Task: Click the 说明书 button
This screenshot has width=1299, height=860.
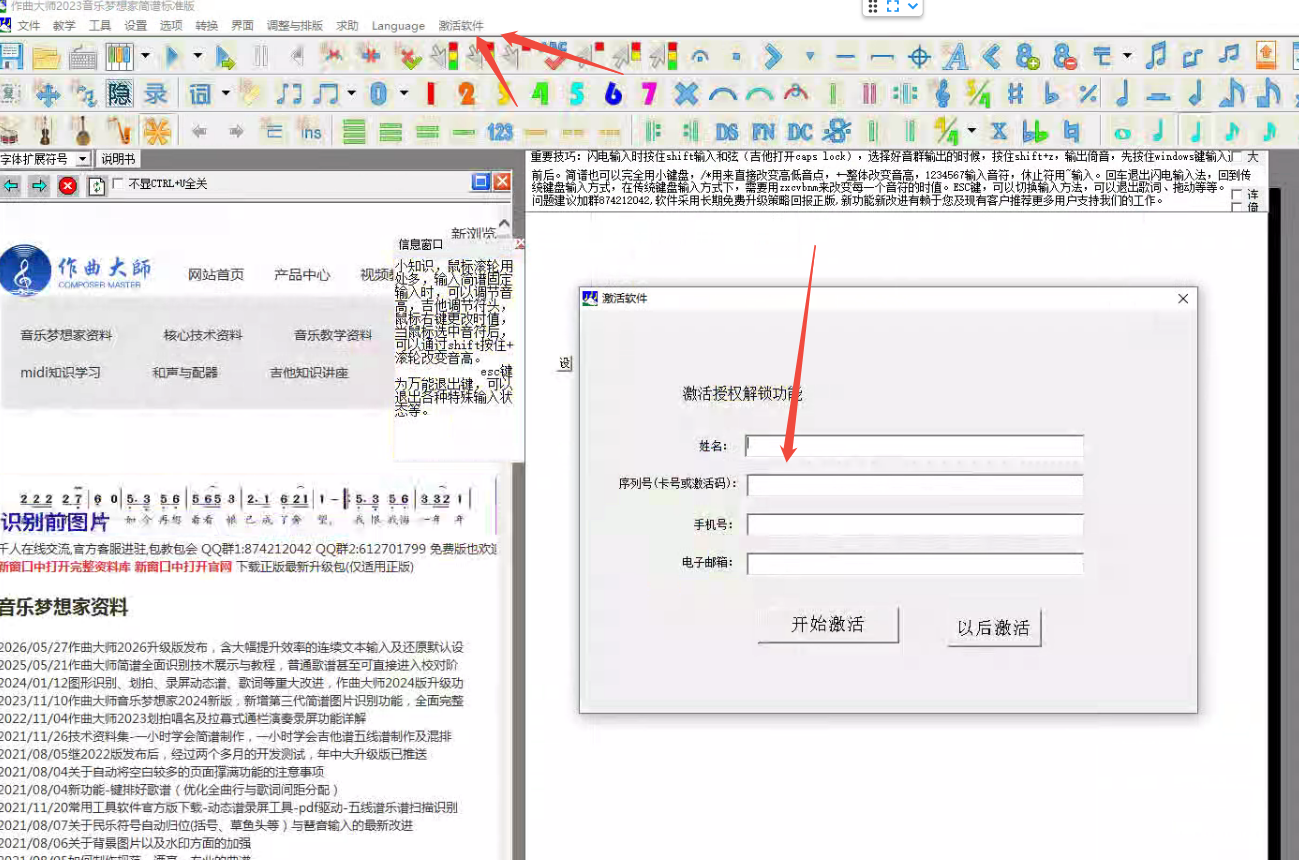Action: click(x=118, y=159)
